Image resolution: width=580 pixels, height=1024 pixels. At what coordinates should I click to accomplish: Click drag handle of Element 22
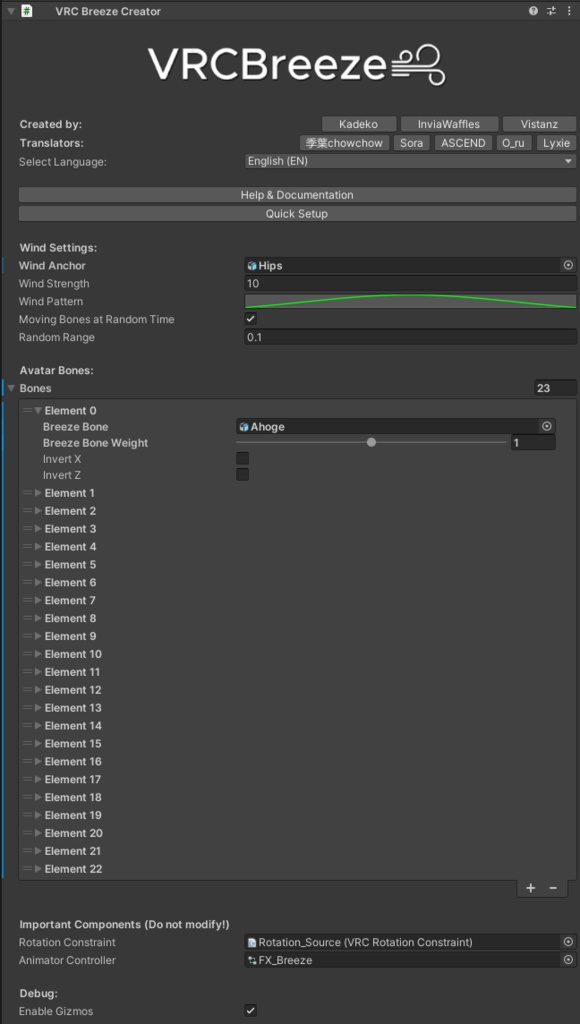27,869
